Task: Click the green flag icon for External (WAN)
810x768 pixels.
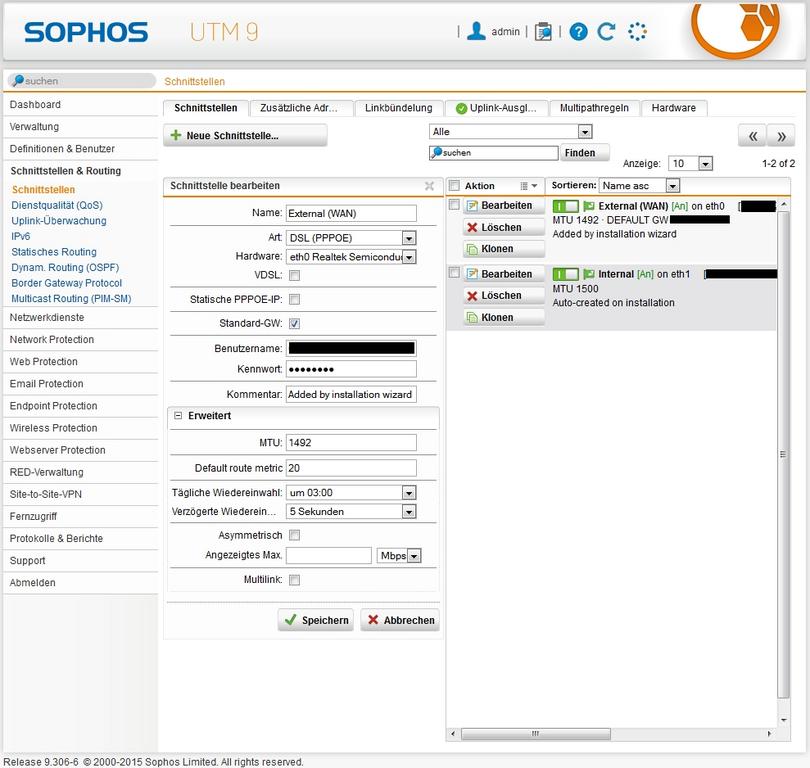Action: (588, 206)
